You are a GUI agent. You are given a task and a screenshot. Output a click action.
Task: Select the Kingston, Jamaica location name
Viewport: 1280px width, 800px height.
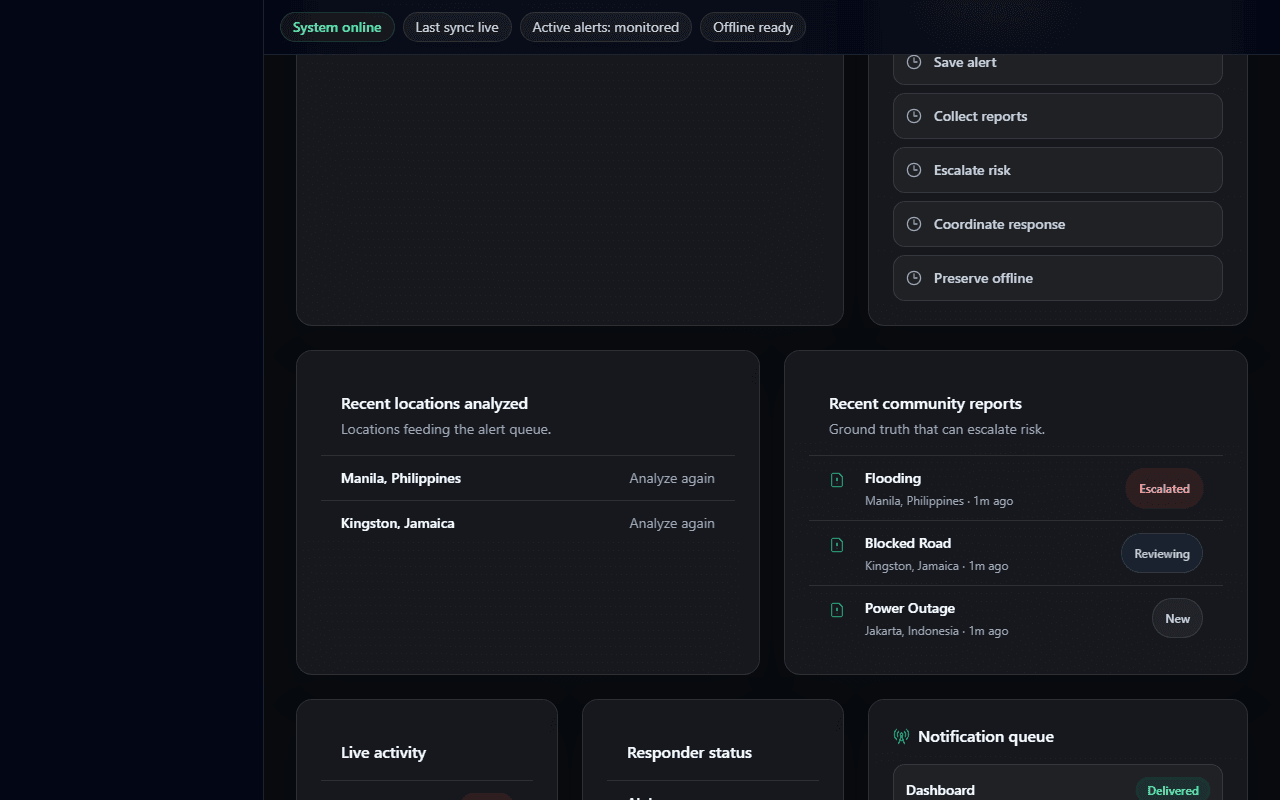pyautogui.click(x=398, y=523)
